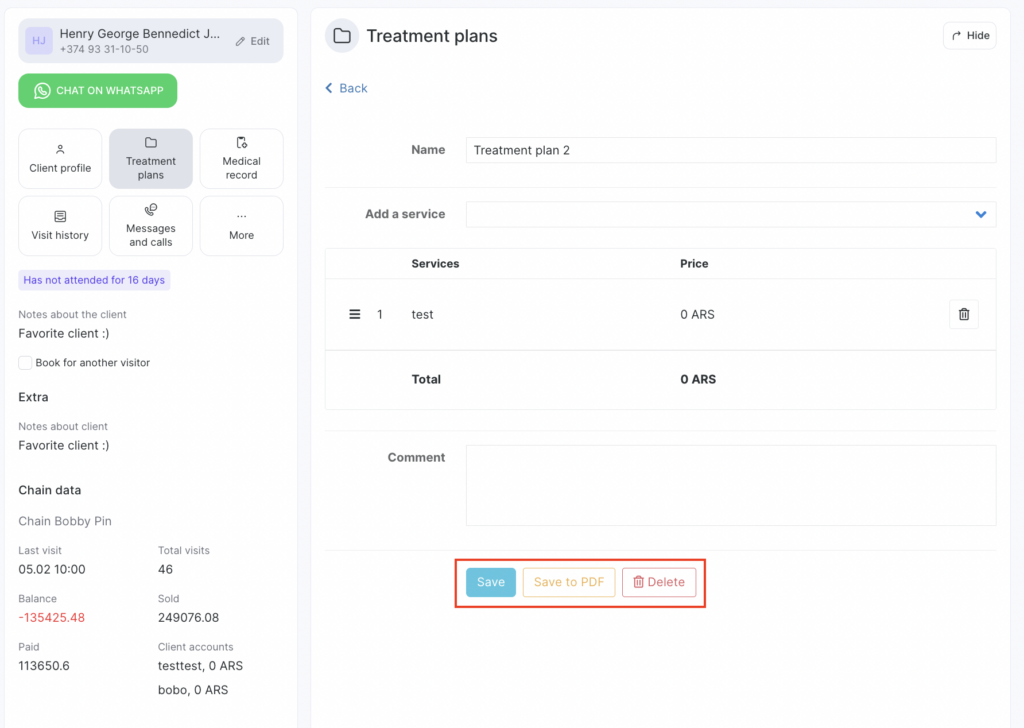
Task: Open the Visit history section
Action: [60, 225]
